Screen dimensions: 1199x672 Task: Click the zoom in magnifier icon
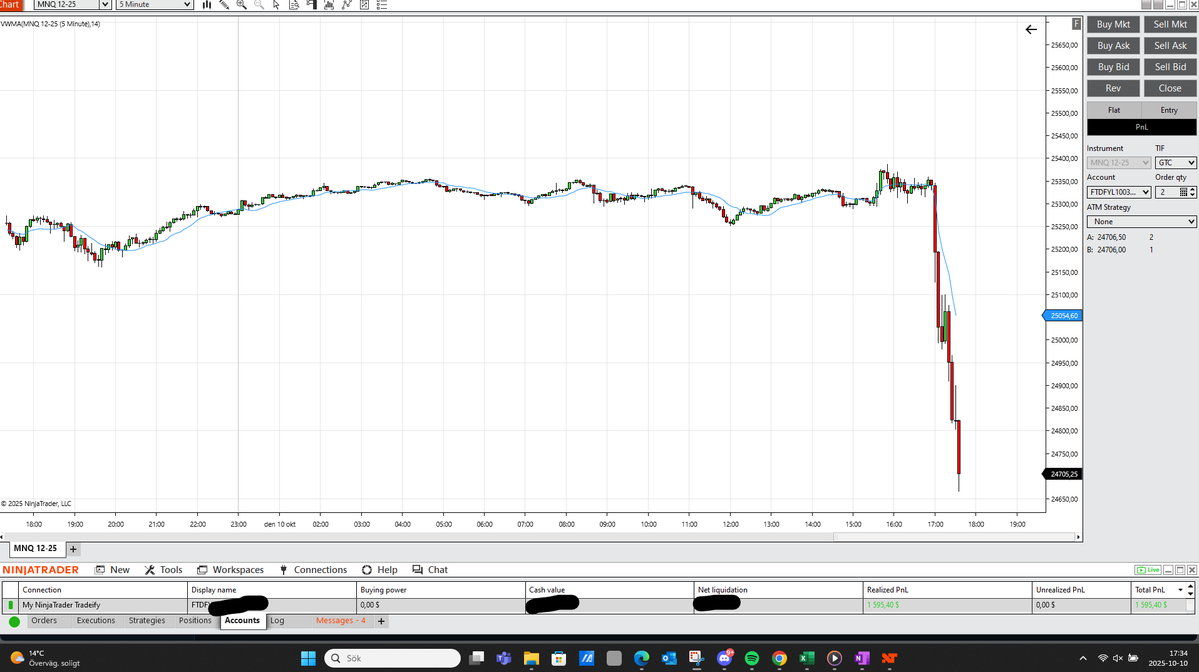[242, 5]
